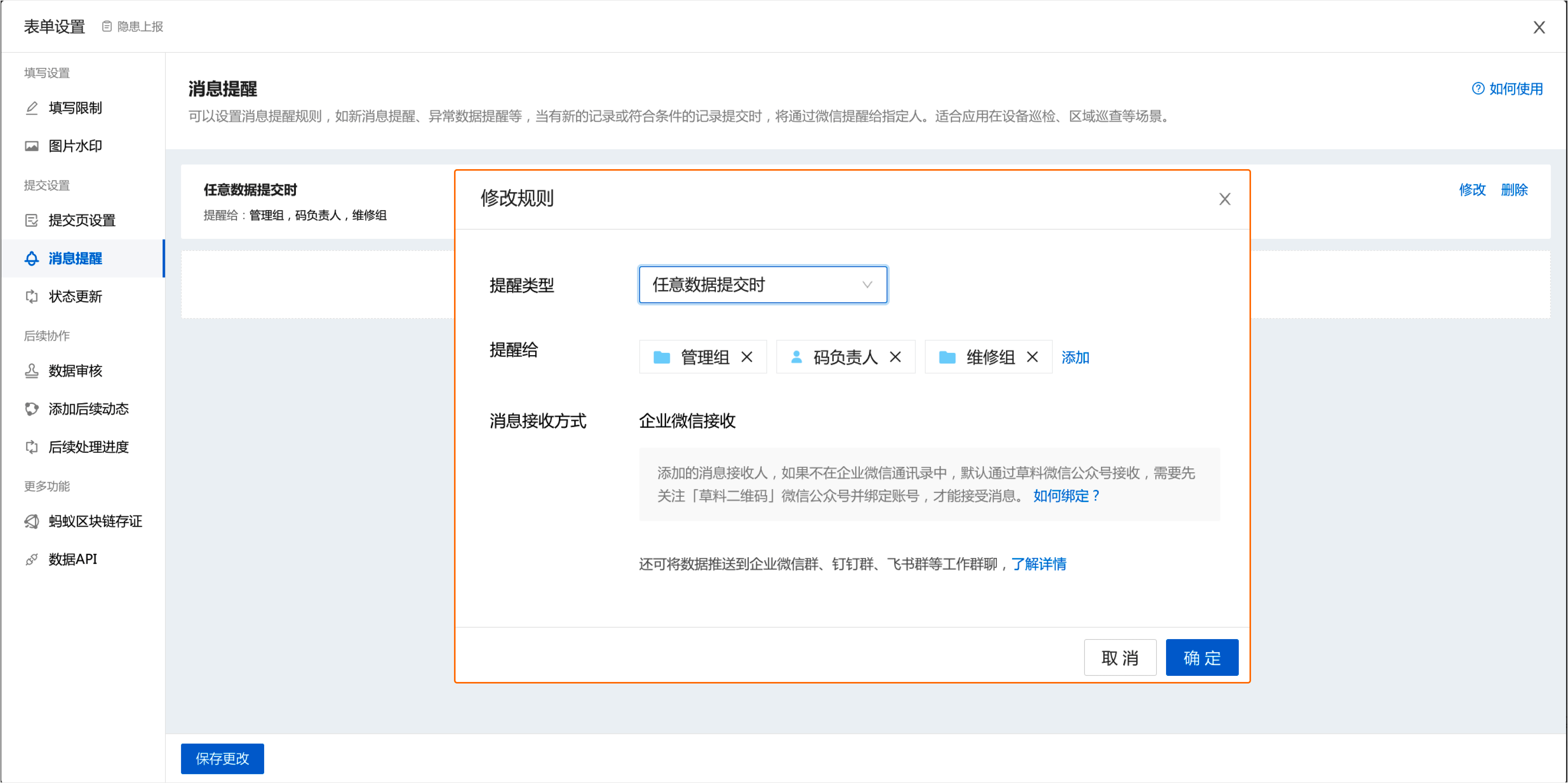Open 填写限制 settings menu item
Viewport: 1568px width, 783px height.
pos(75,108)
